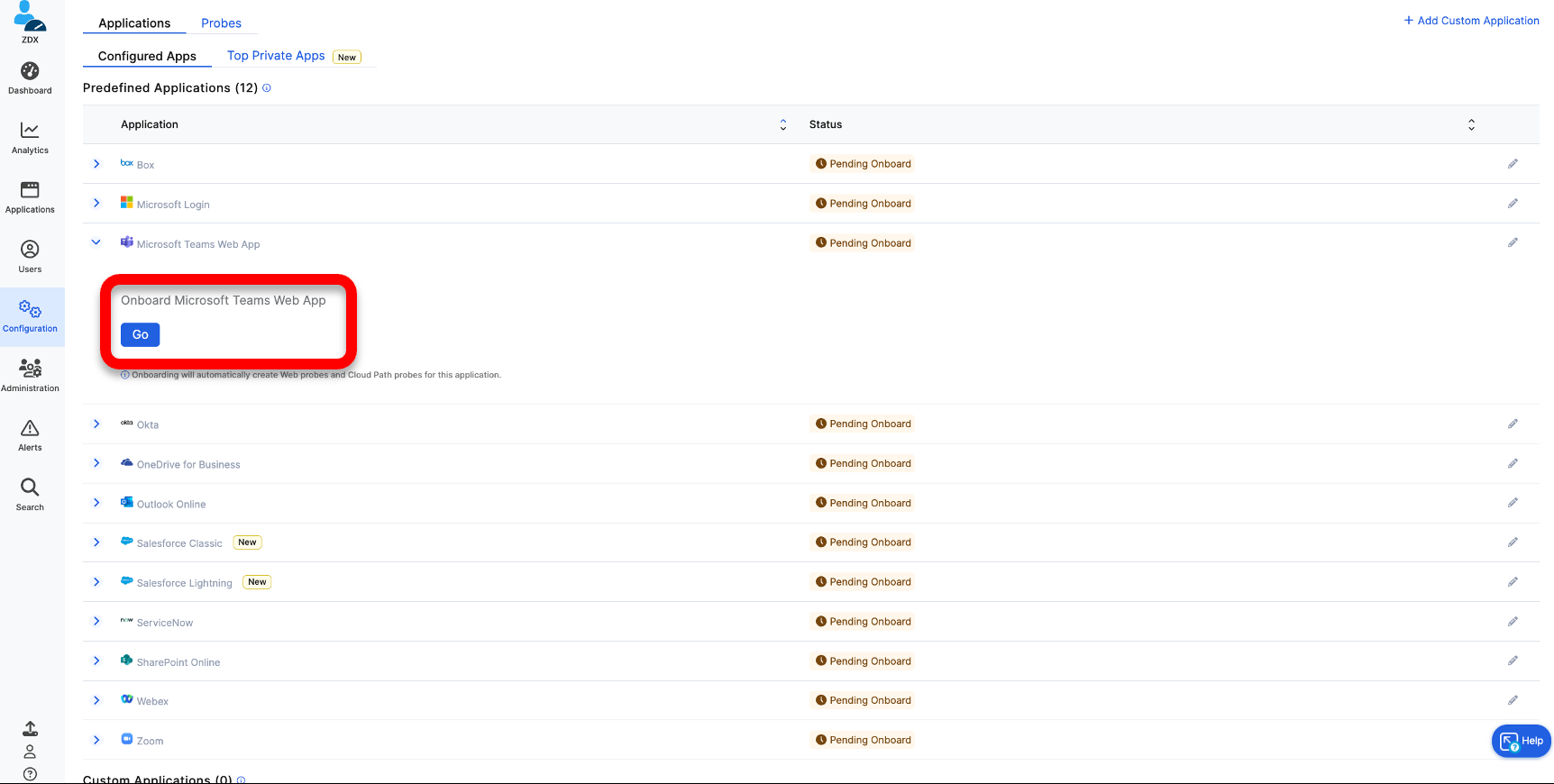Click Add Custom Application link
The image size is (1554, 784).
1472,21
